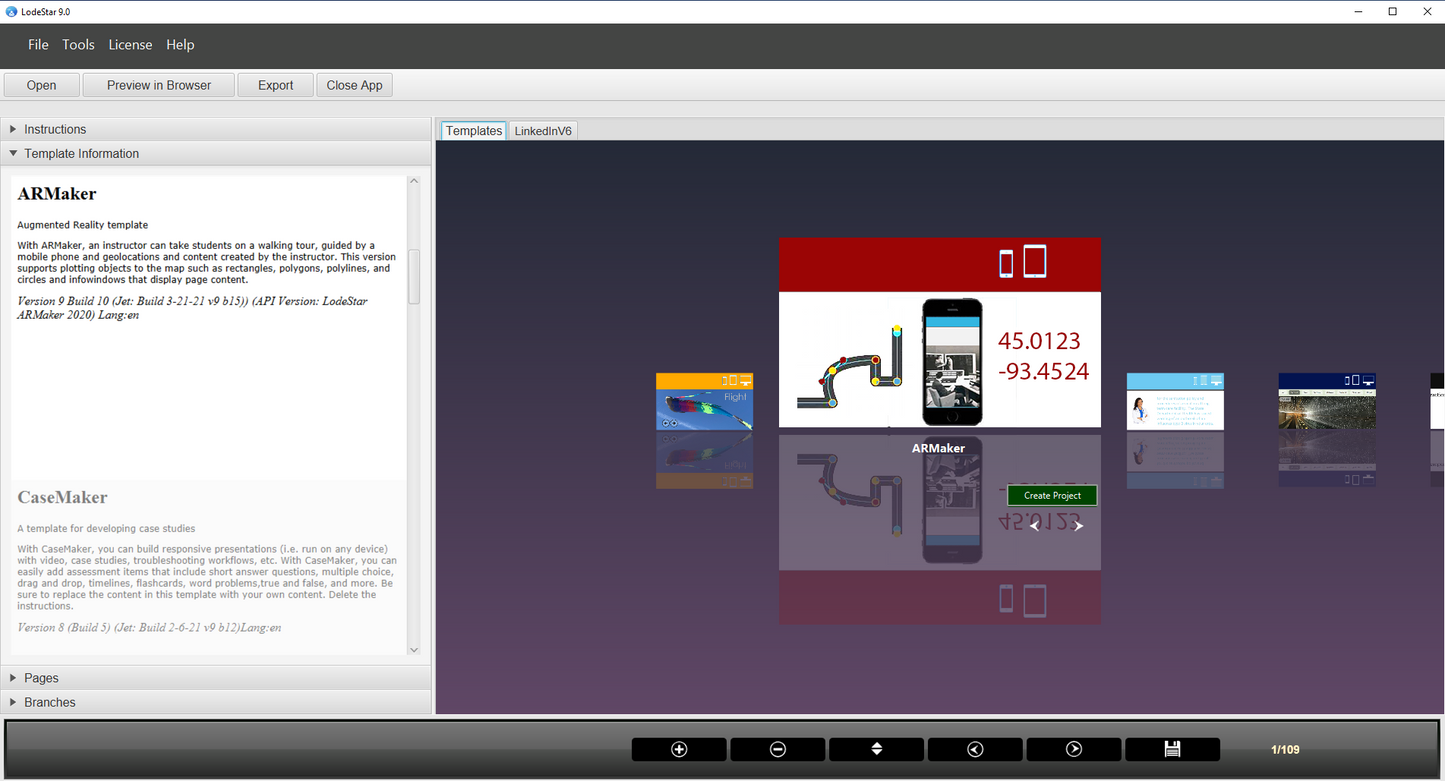The width and height of the screenshot is (1445, 781).
Task: Click the Export button
Action: (x=275, y=85)
